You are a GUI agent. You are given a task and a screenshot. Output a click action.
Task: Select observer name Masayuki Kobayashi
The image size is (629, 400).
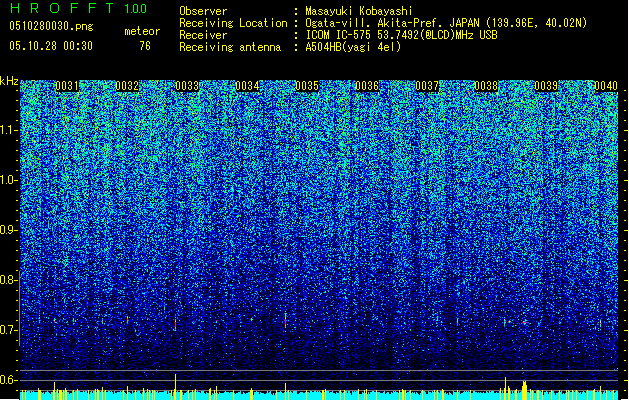pyautogui.click(x=359, y=11)
